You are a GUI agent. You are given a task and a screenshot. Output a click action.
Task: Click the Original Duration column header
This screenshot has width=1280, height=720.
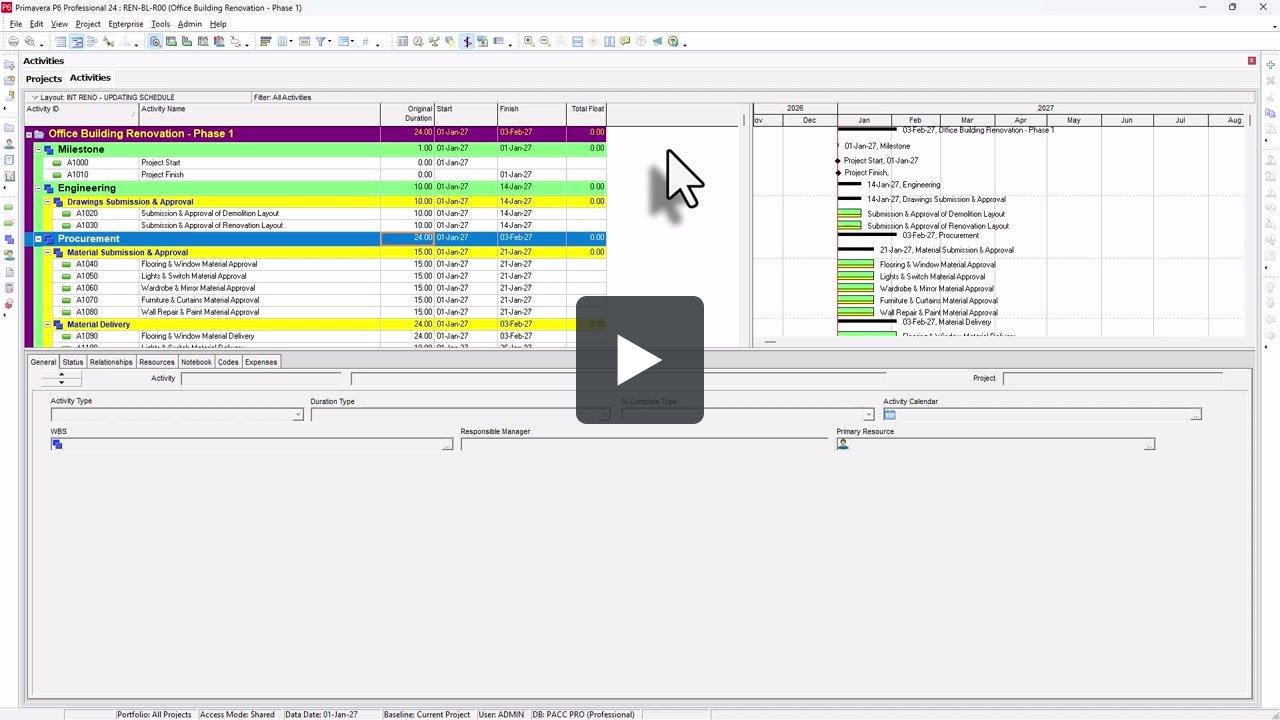click(x=407, y=114)
